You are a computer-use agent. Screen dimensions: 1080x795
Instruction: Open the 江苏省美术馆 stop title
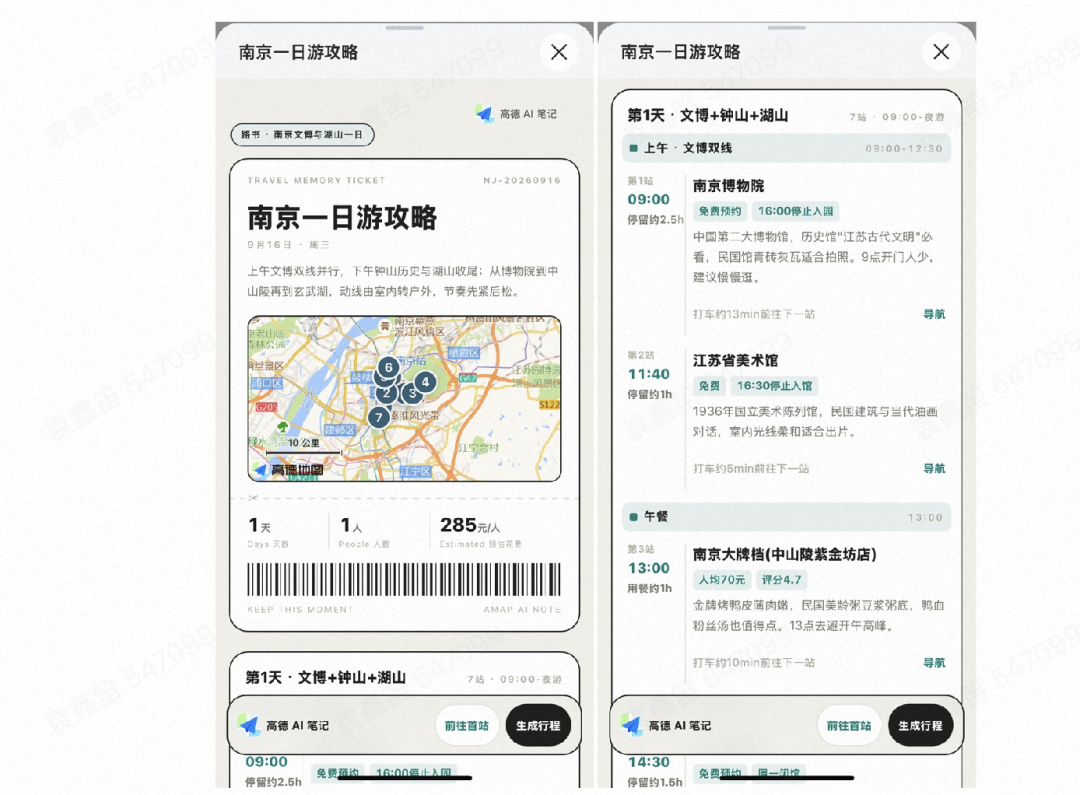click(735, 360)
